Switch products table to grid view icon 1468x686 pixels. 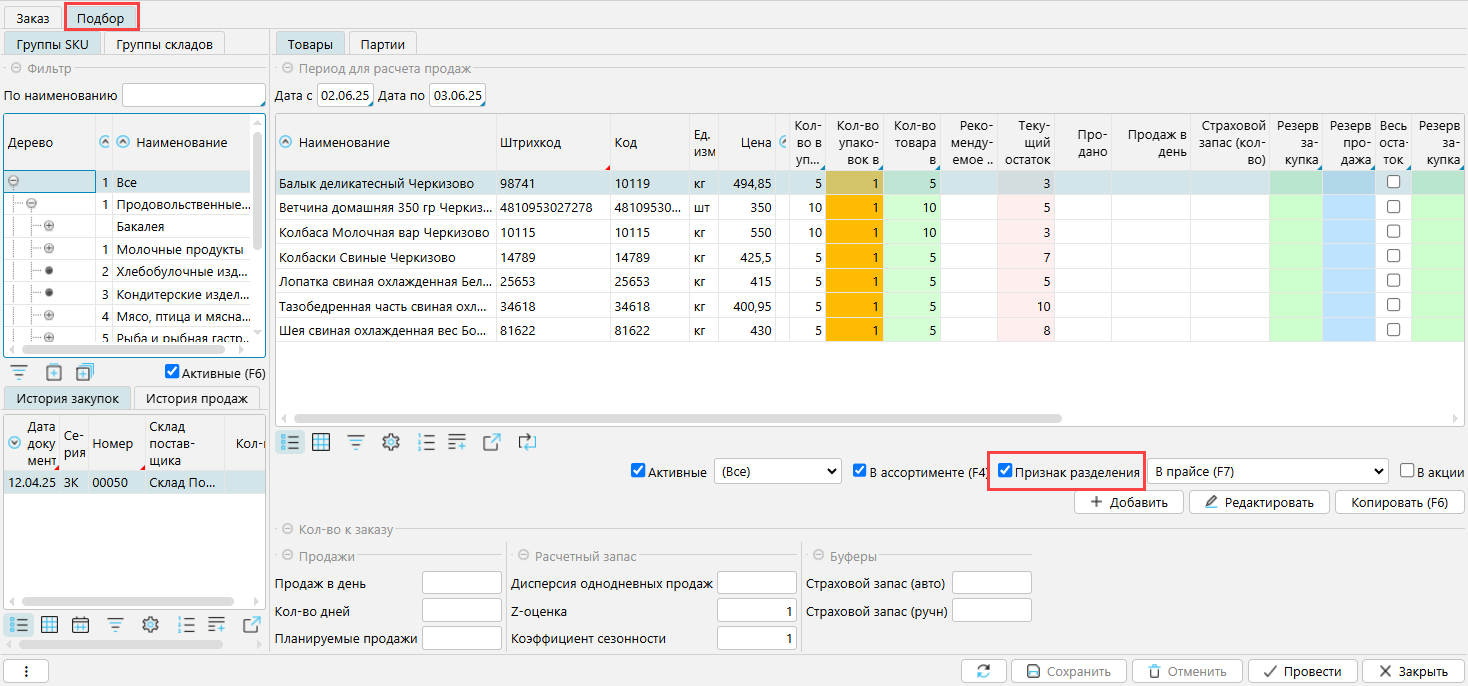(321, 442)
